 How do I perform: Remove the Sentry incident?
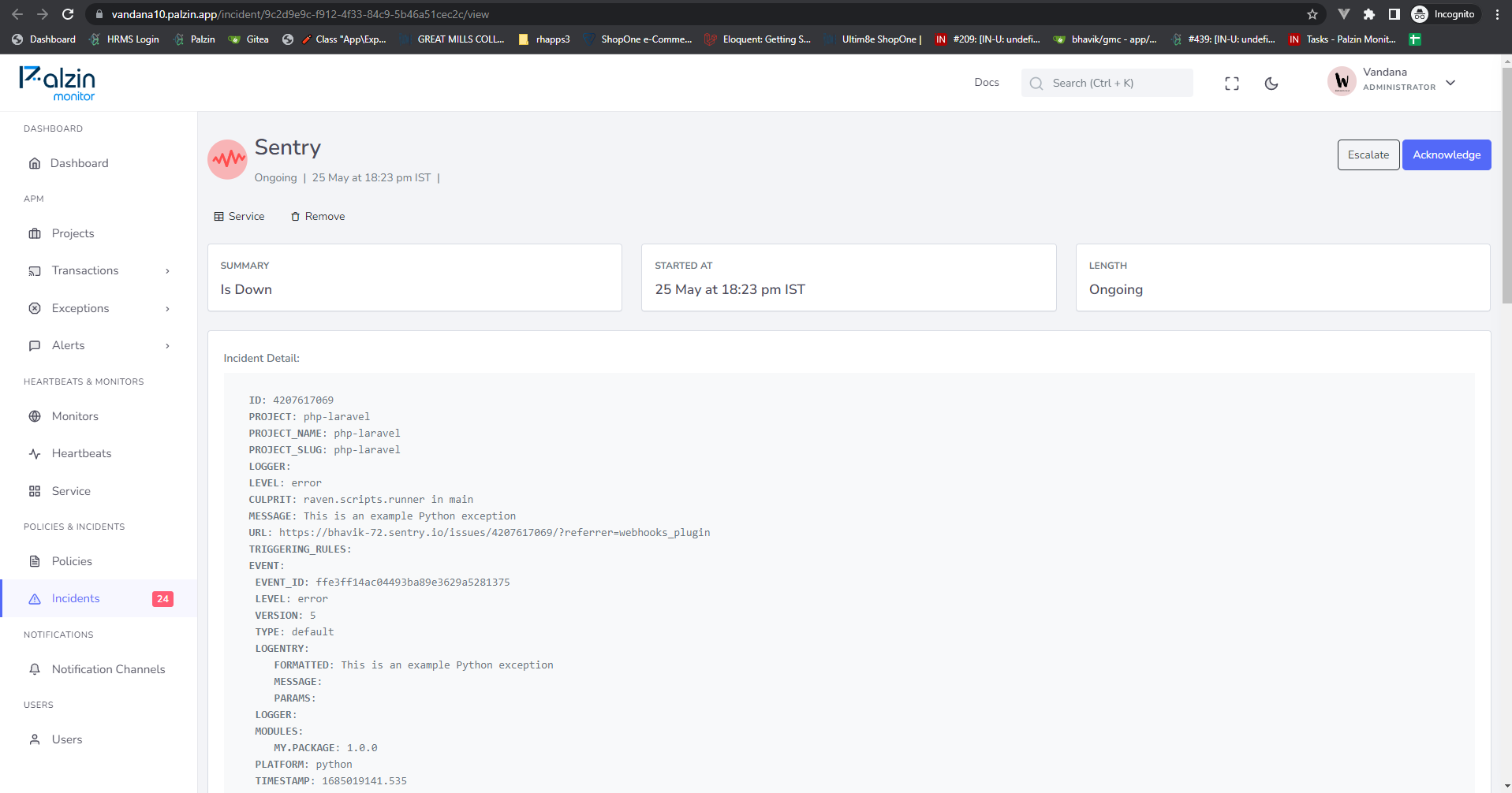pyautogui.click(x=318, y=216)
